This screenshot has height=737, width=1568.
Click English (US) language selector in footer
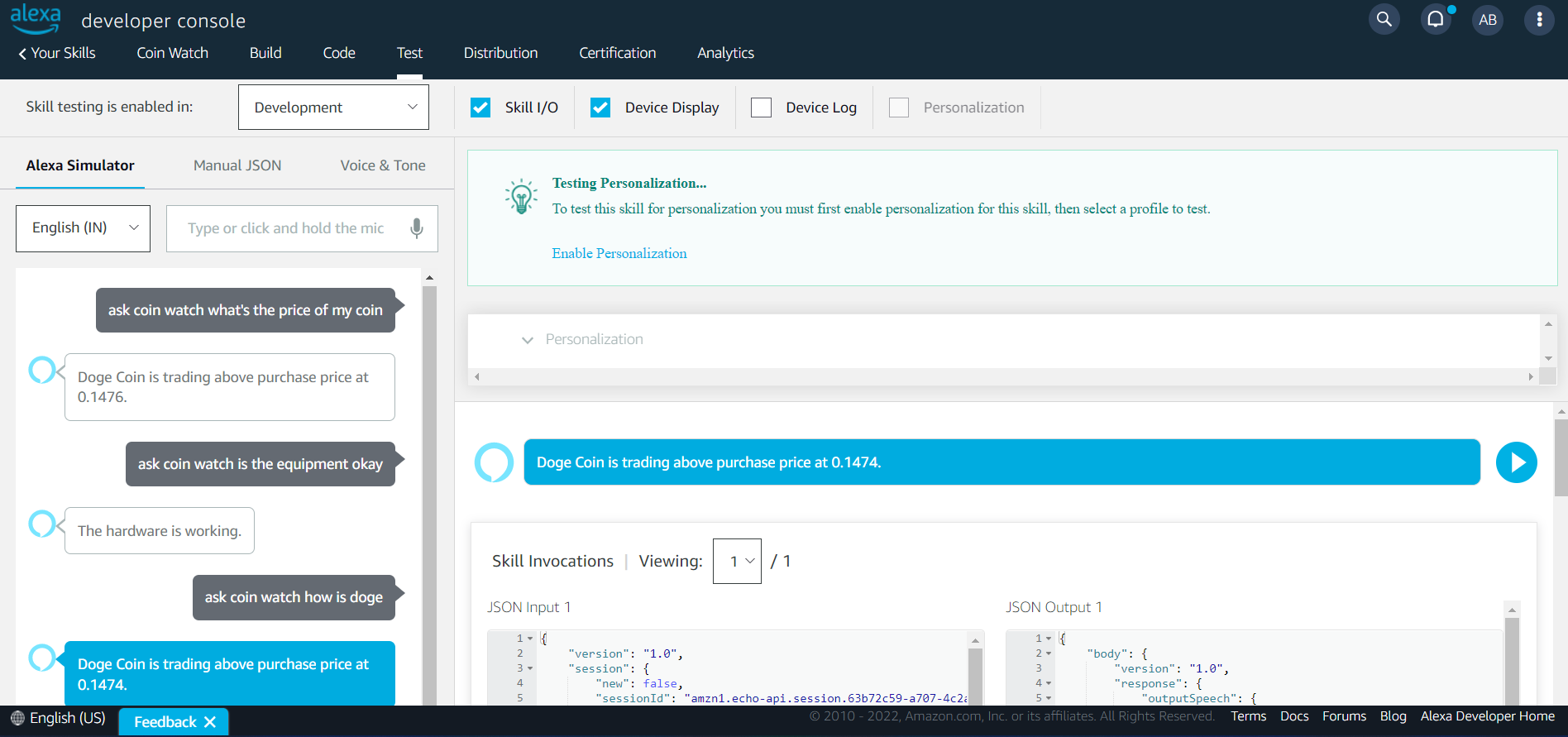pyautogui.click(x=68, y=718)
